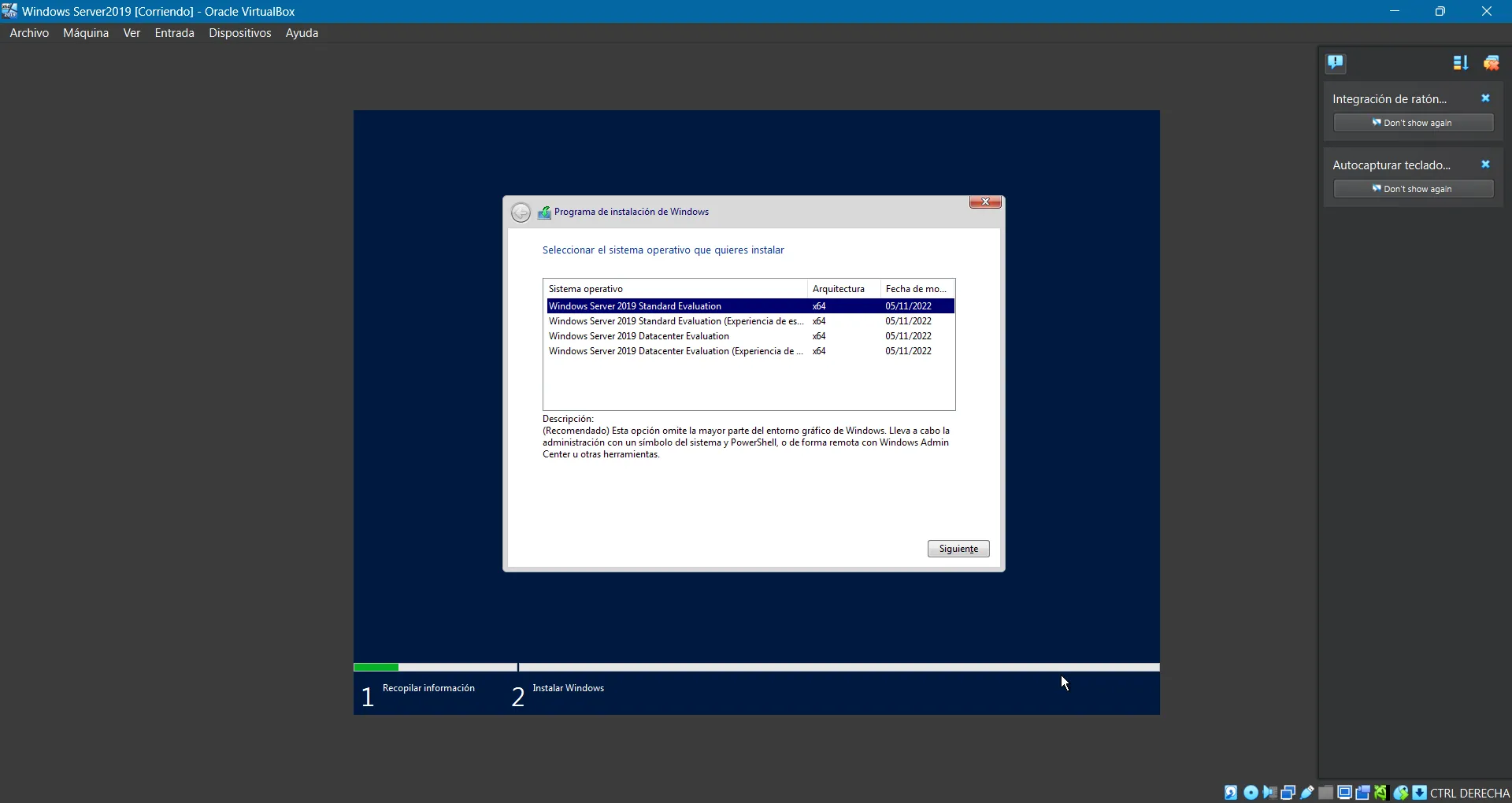Click the Seleccionar el sistema operativo heading
This screenshot has width=1512, height=803.
point(663,250)
